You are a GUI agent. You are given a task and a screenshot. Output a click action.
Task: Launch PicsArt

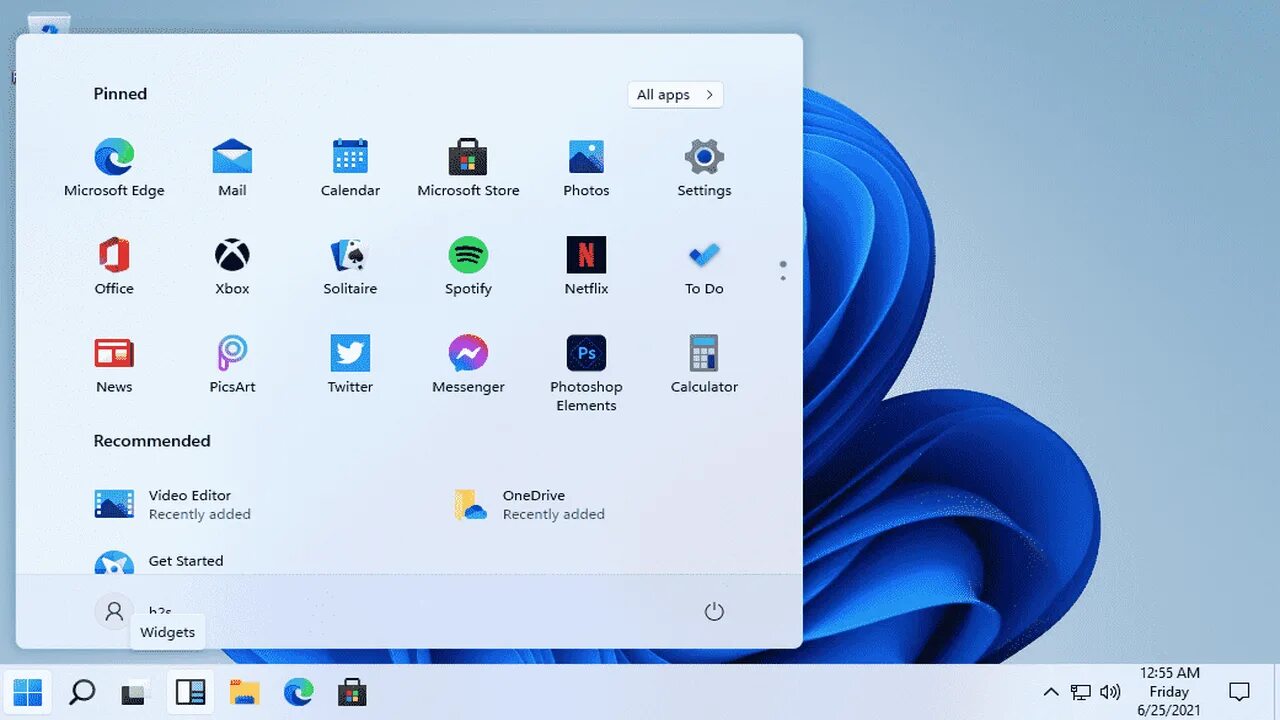(x=232, y=364)
